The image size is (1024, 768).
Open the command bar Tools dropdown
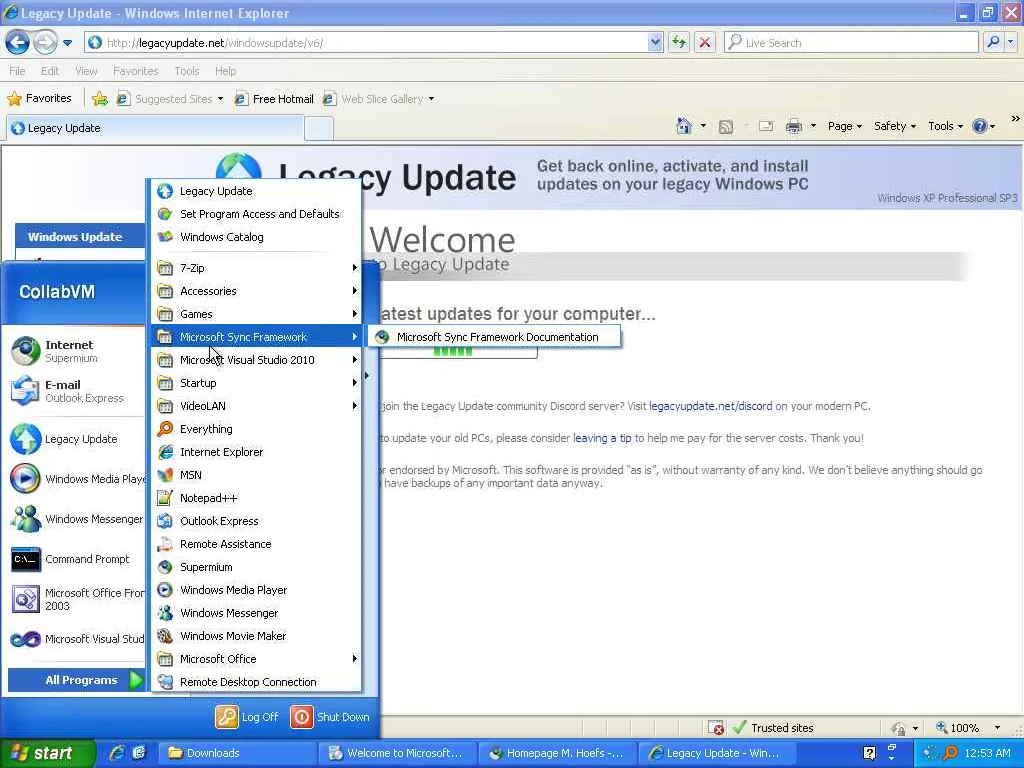click(x=945, y=126)
